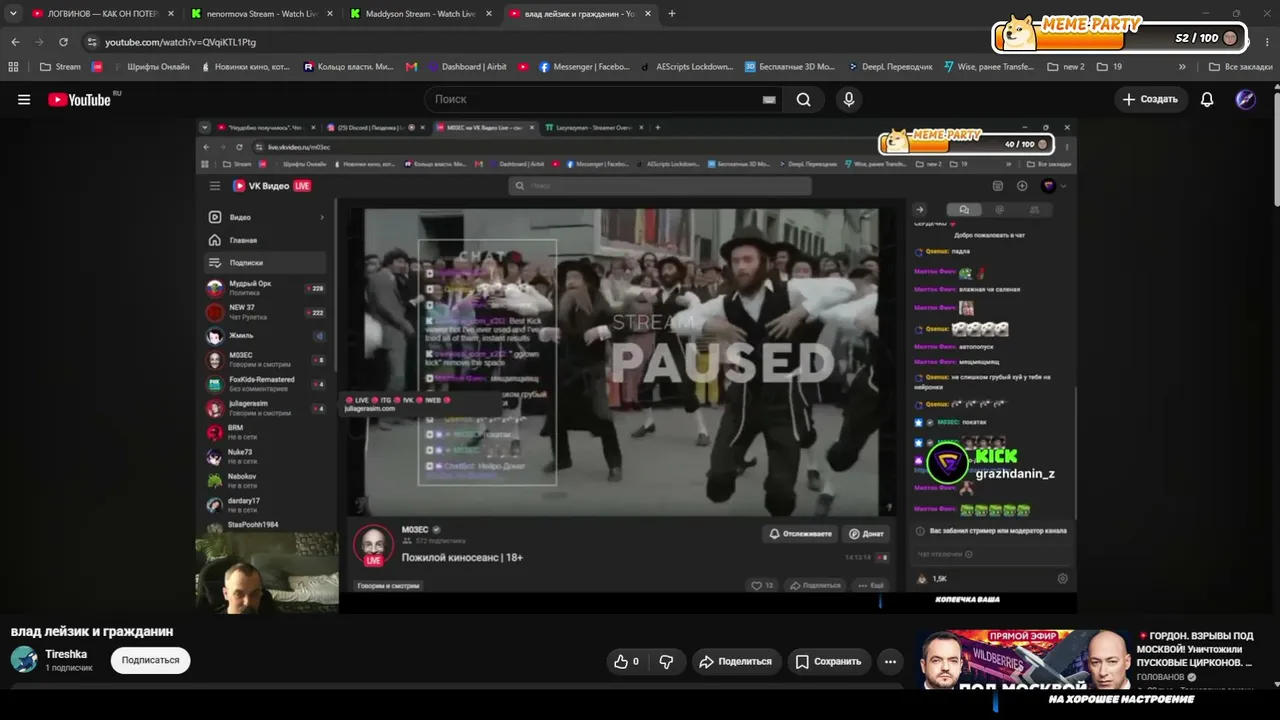Close the nenormova Stream tab
The height and width of the screenshot is (720, 1280).
coord(330,14)
